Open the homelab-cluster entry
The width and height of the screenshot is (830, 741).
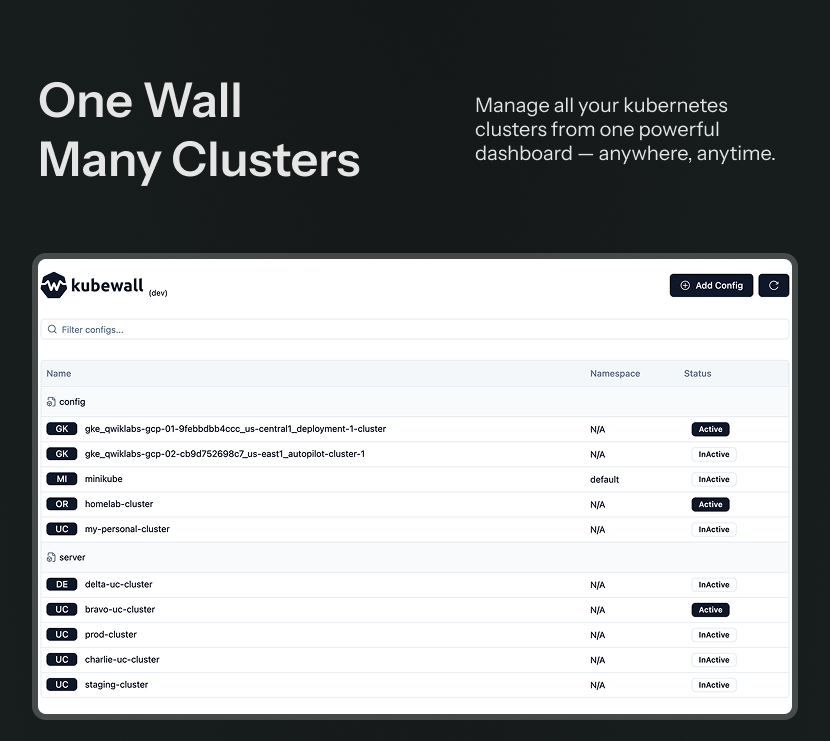pos(119,503)
